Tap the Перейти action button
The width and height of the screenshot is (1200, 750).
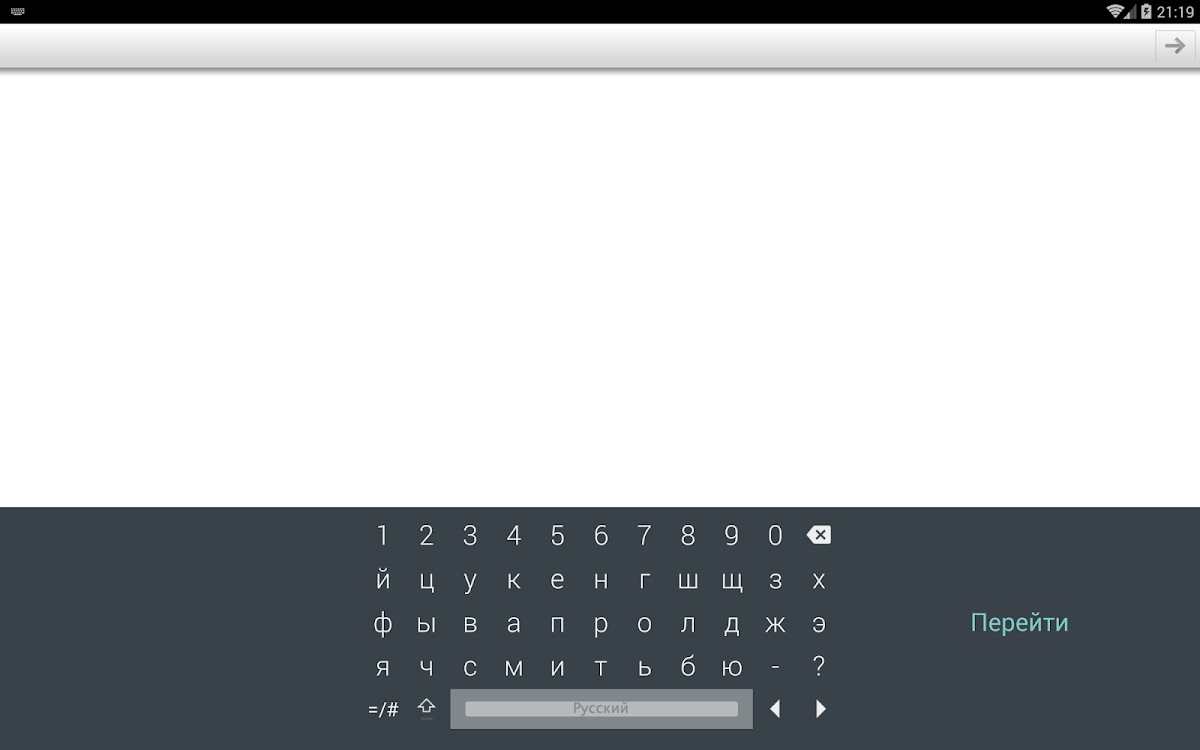pos(1019,623)
